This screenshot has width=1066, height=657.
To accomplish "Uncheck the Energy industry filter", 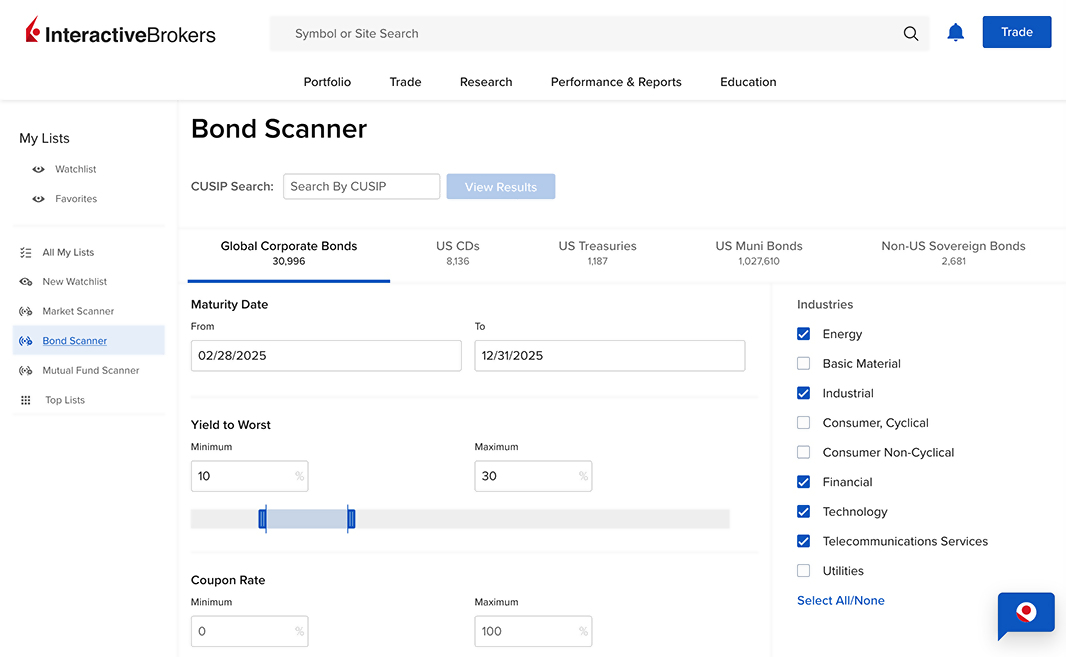I will click(803, 333).
